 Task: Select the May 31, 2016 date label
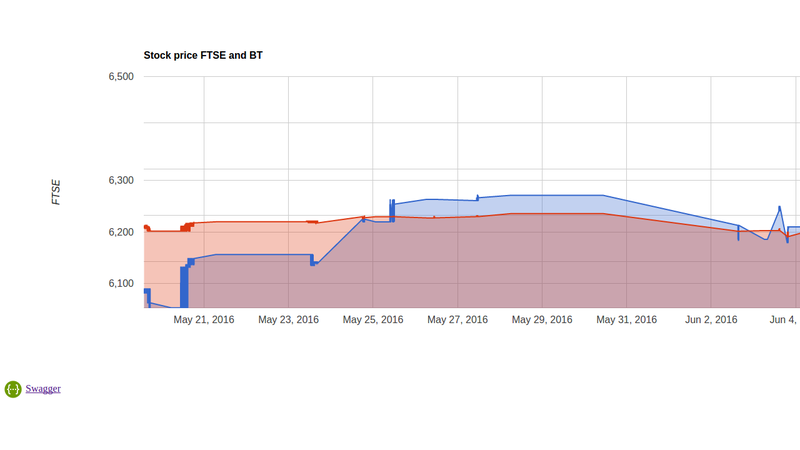[627, 320]
